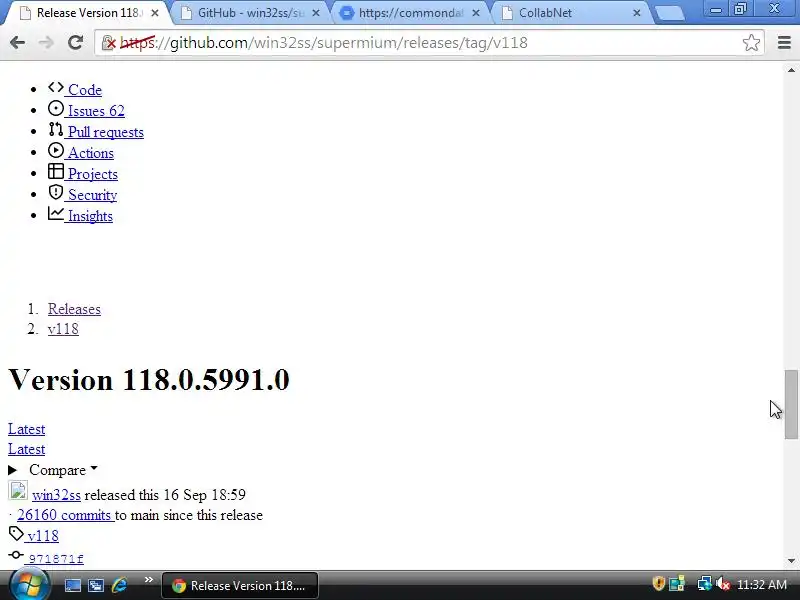The width and height of the screenshot is (800, 600).
Task: Close the CollabNet tab
Action: (x=637, y=13)
